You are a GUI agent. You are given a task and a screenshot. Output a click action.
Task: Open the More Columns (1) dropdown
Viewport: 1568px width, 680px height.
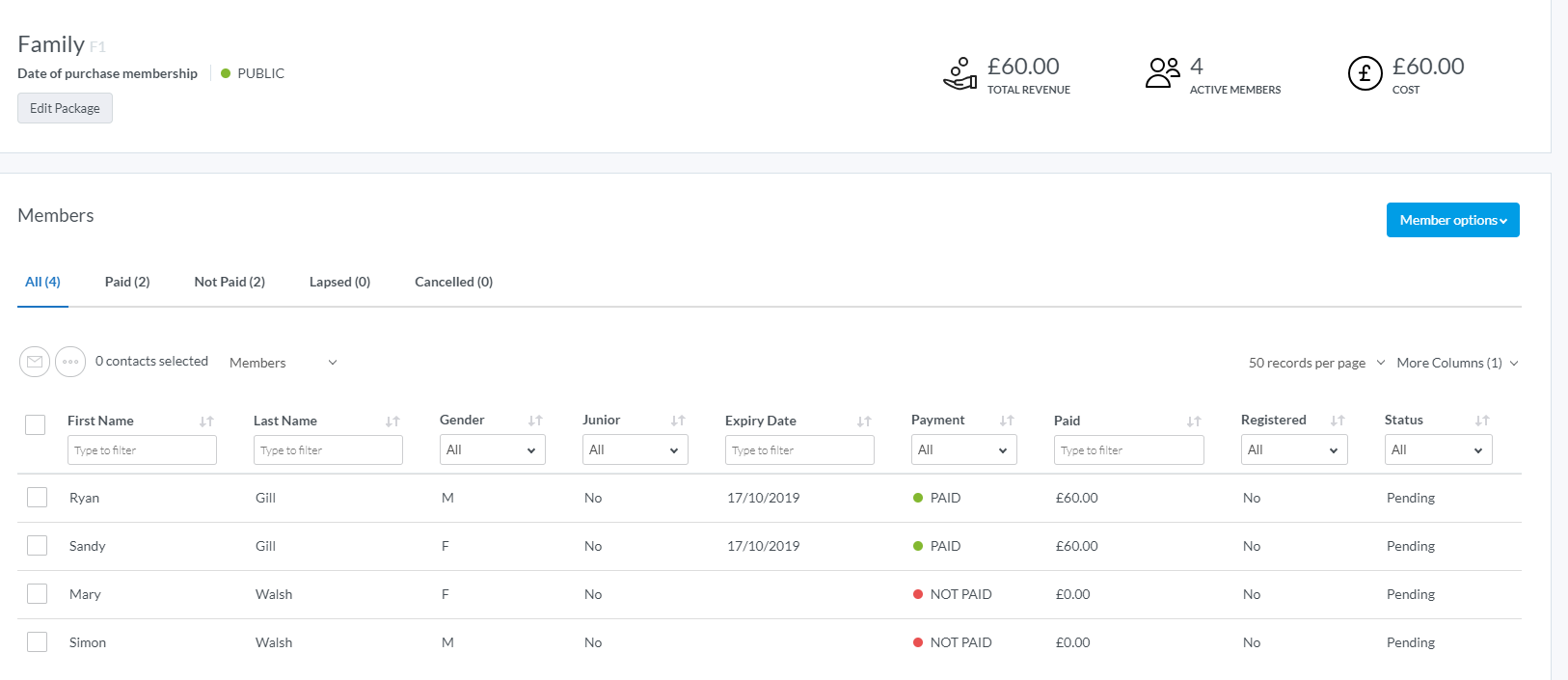point(1457,363)
